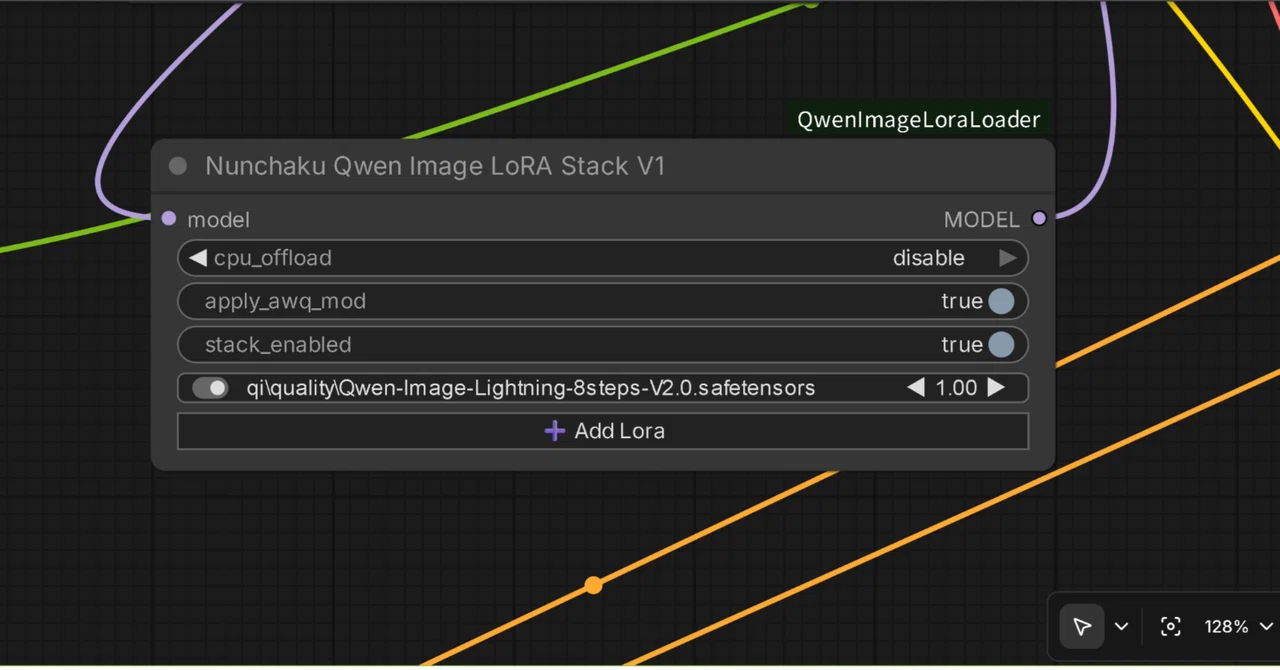This screenshot has width=1280, height=670.
Task: Collapse node via gray dot in title
Action: [178, 166]
